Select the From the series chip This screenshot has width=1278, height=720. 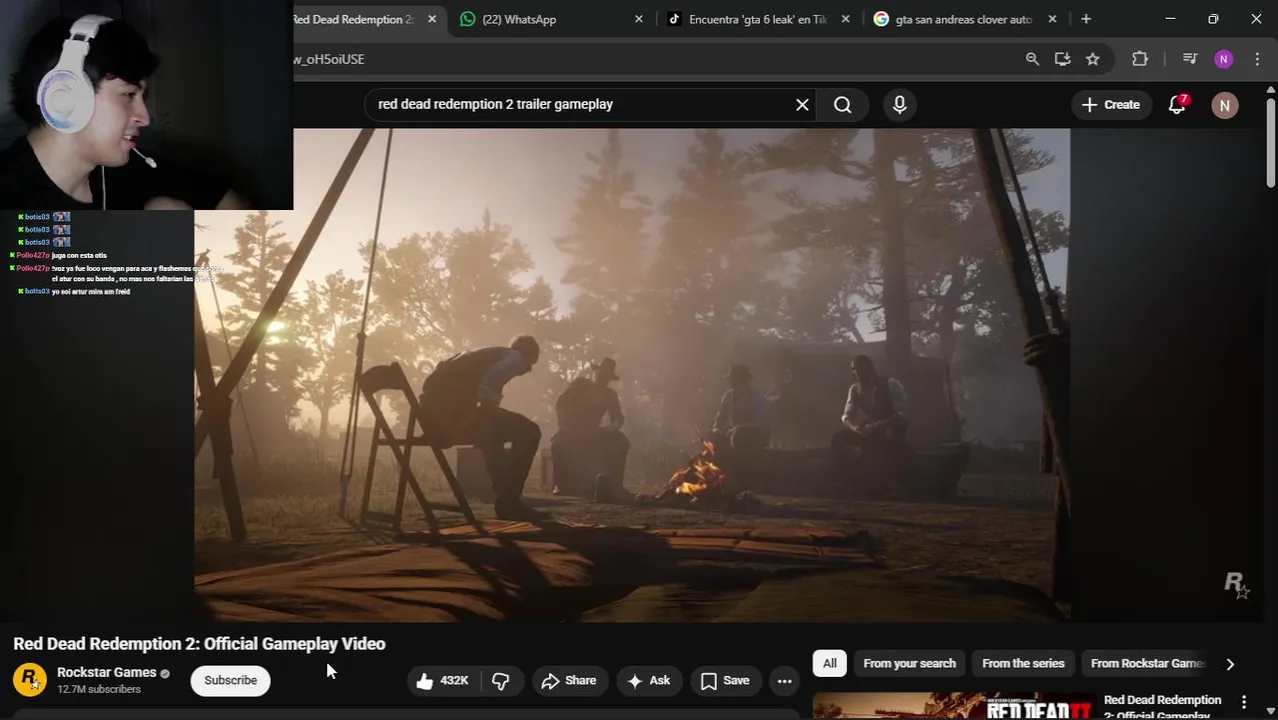pyautogui.click(x=1023, y=663)
